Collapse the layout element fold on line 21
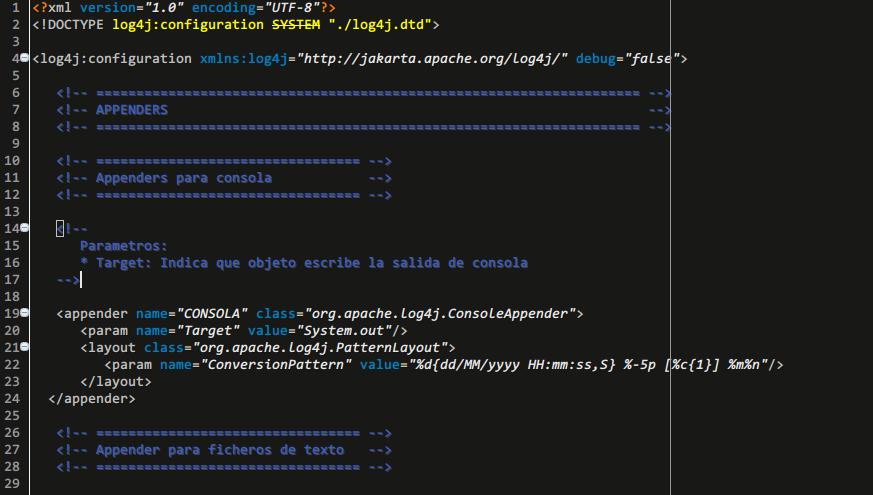Screen dimensions: 873x495 point(24,346)
